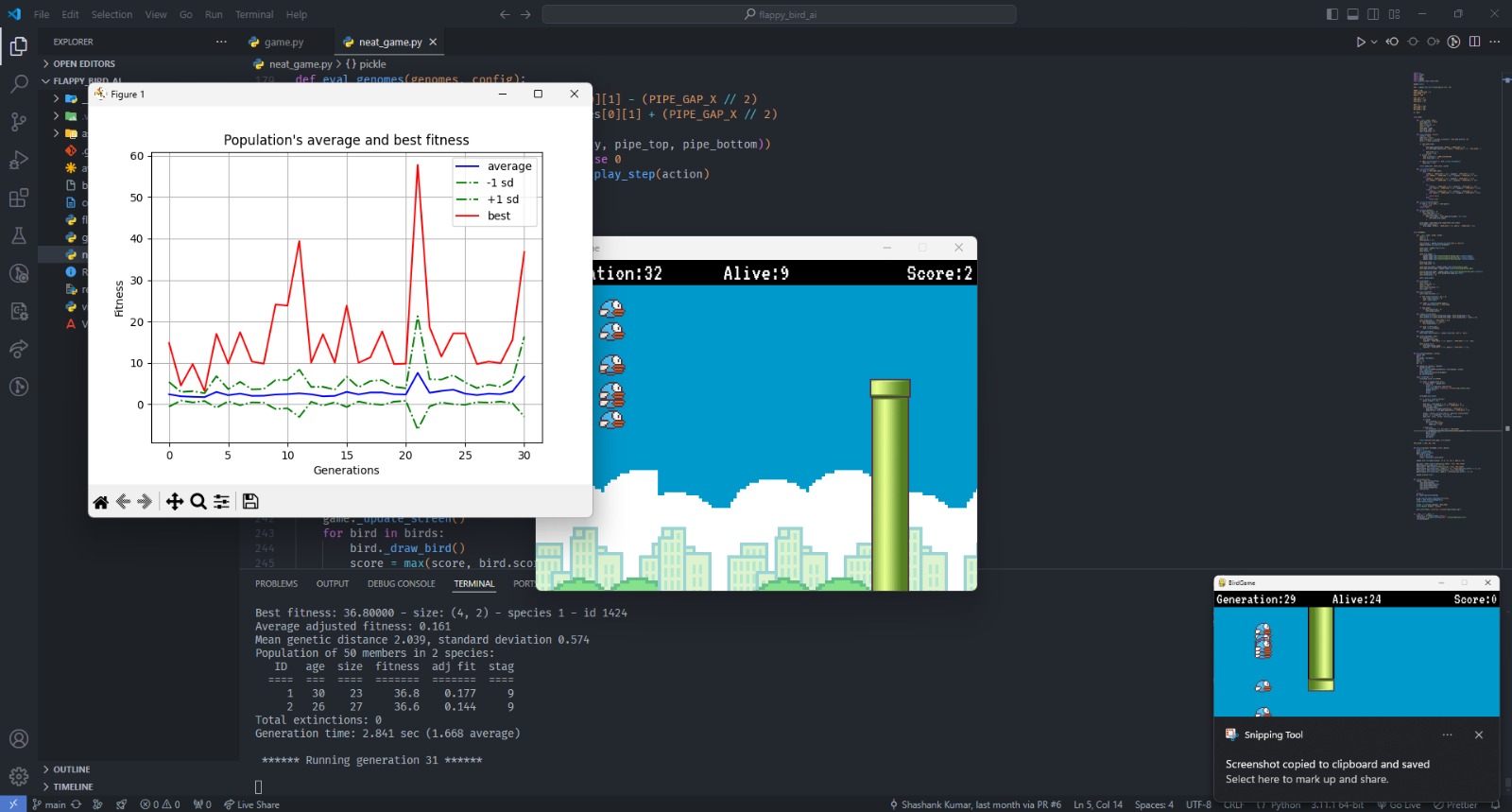Open the Testing flask view
The width and height of the screenshot is (1512, 812).
[18, 235]
